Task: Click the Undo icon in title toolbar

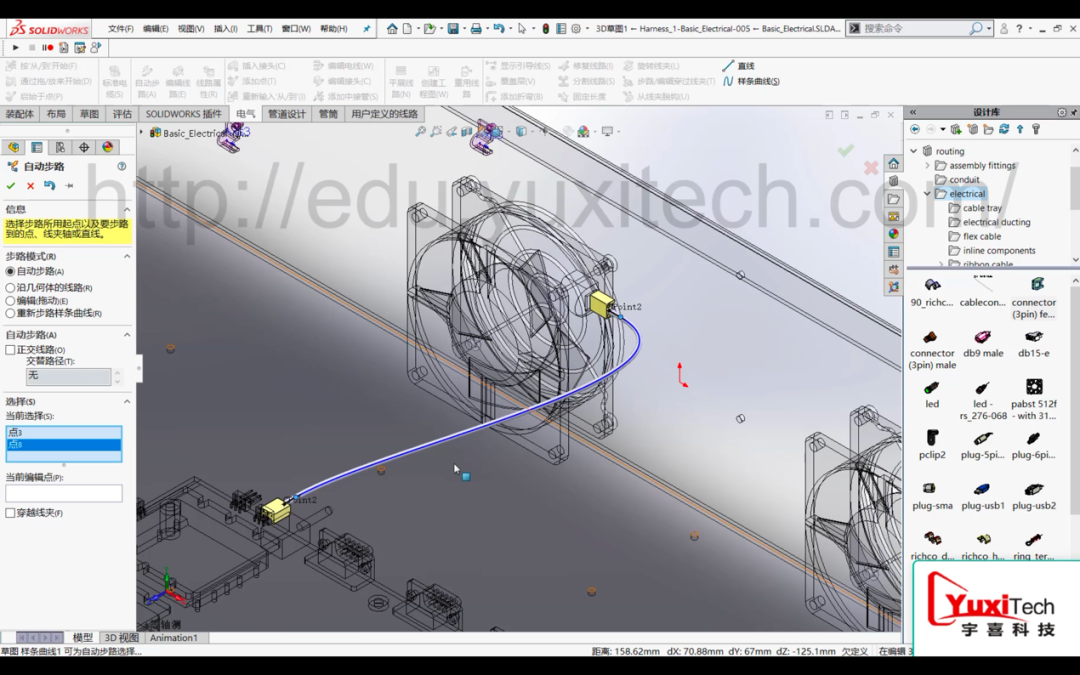Action: [499, 28]
